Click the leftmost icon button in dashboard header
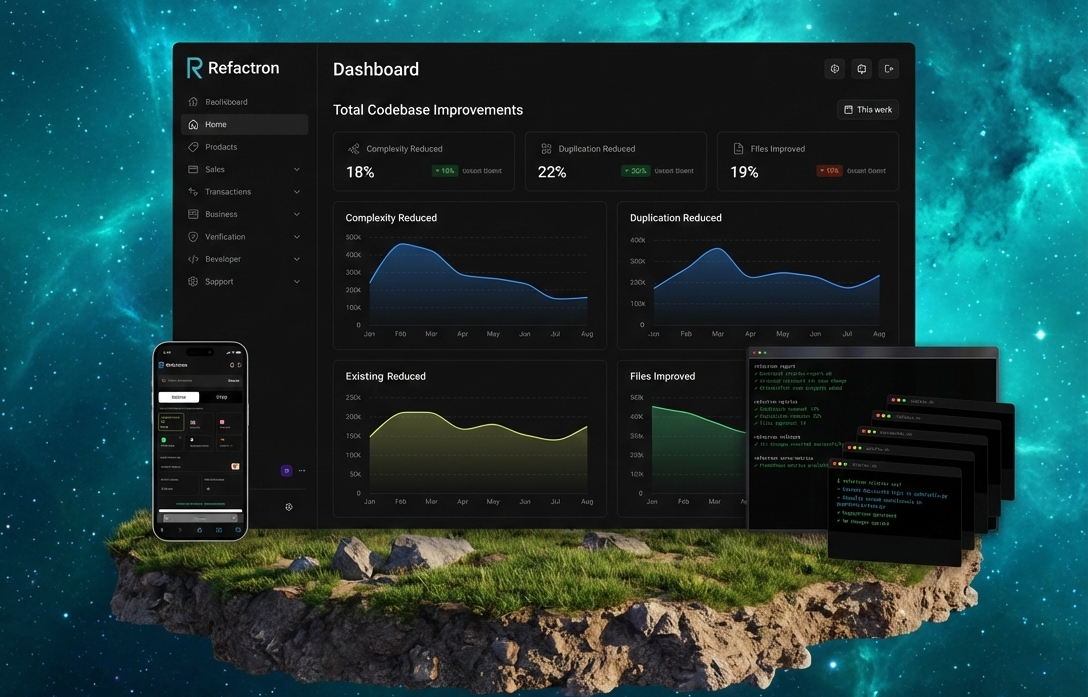 coord(834,69)
